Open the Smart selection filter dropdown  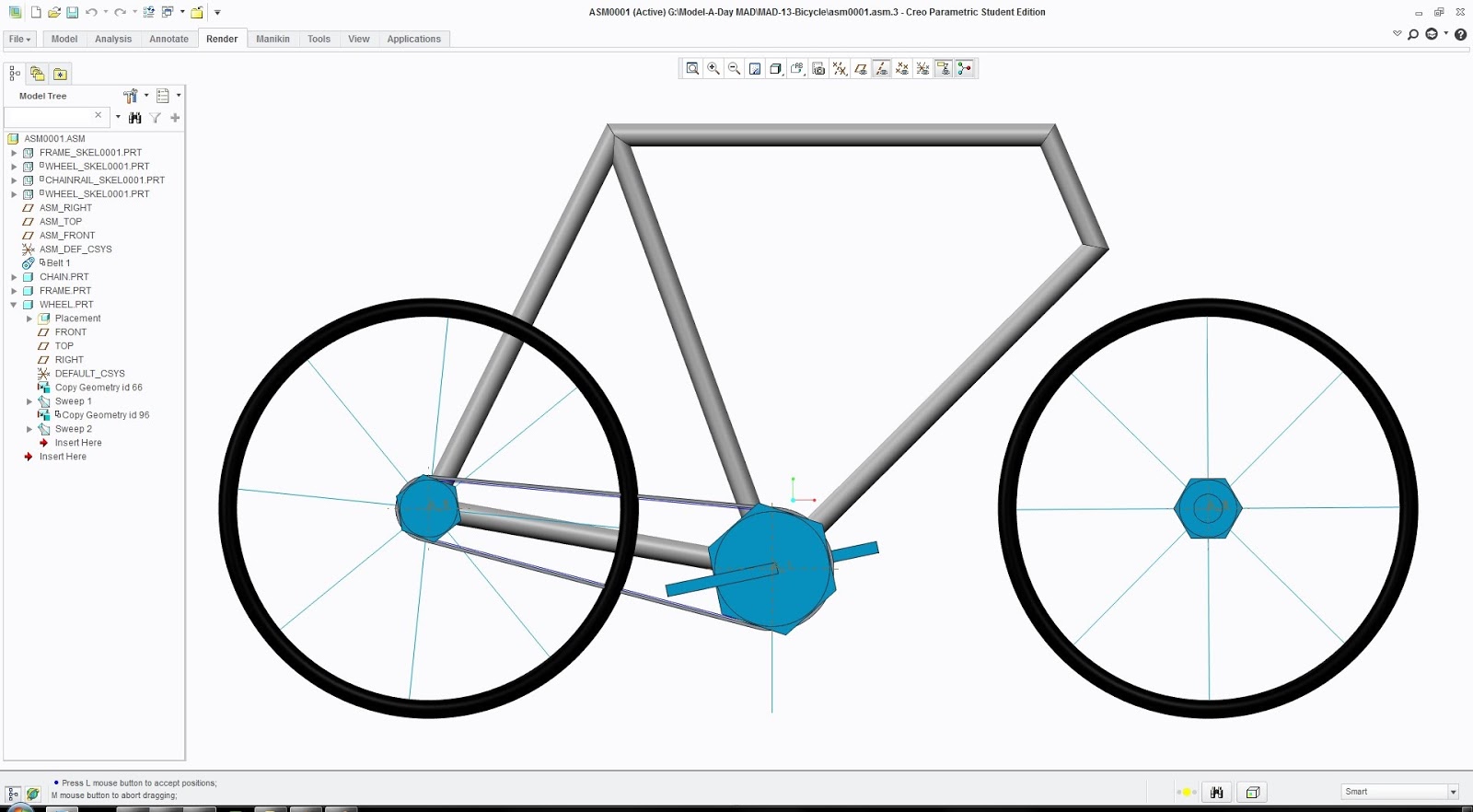tap(1454, 792)
